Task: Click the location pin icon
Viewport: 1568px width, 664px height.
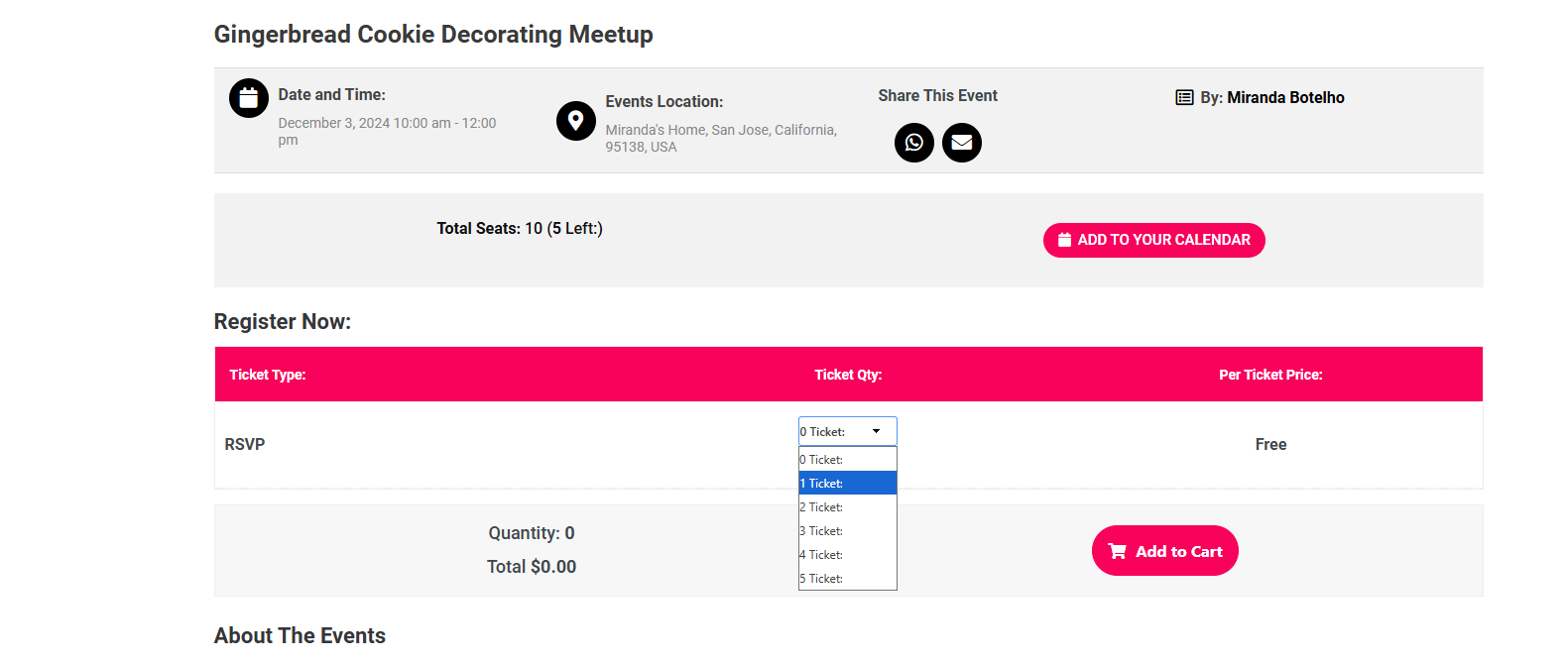Action: (x=576, y=121)
